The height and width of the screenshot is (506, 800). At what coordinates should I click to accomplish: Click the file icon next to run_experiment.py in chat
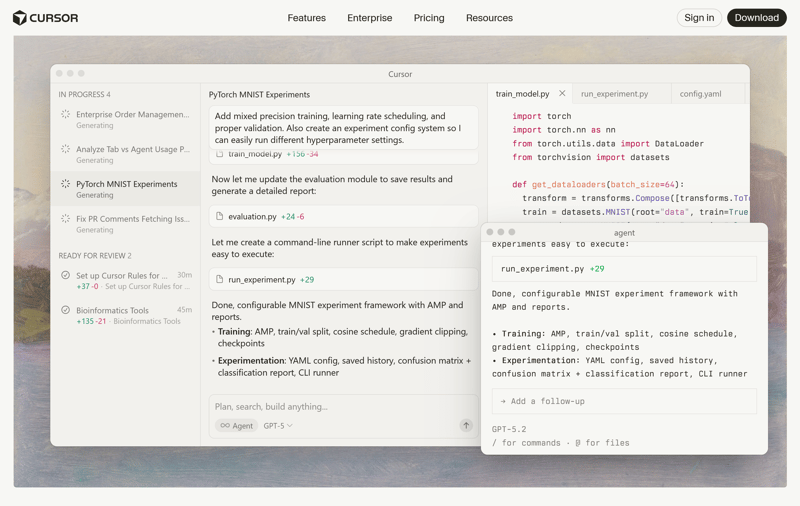(x=220, y=280)
